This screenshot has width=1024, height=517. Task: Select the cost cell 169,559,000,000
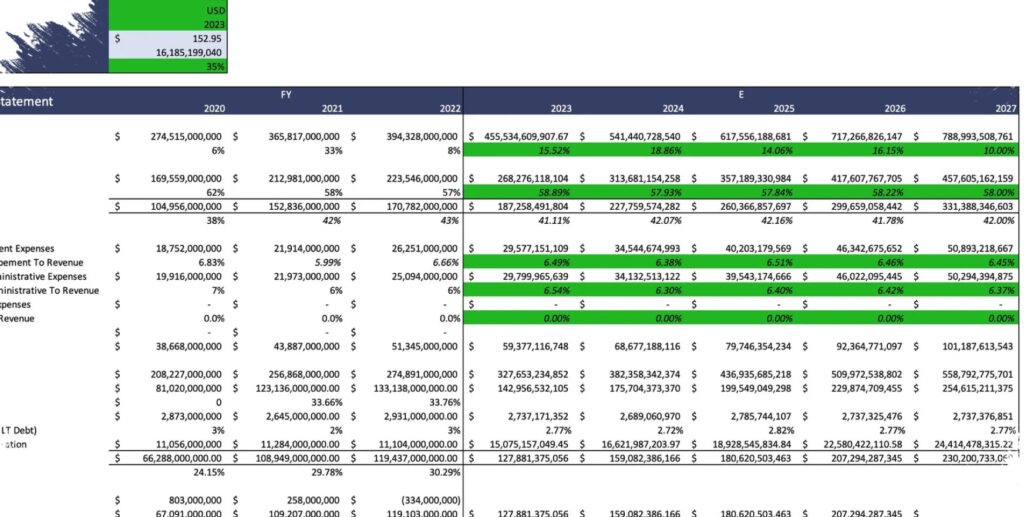pos(186,178)
